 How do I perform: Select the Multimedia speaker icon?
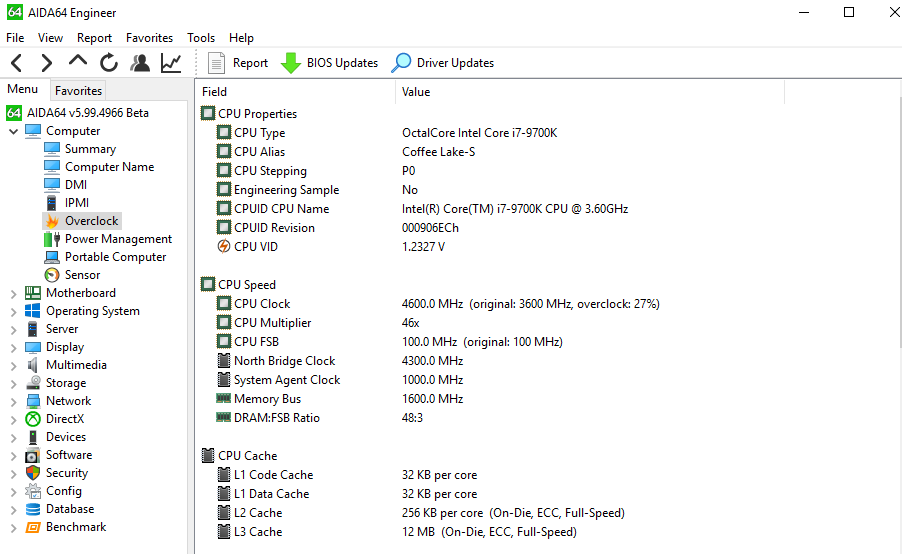(x=33, y=365)
